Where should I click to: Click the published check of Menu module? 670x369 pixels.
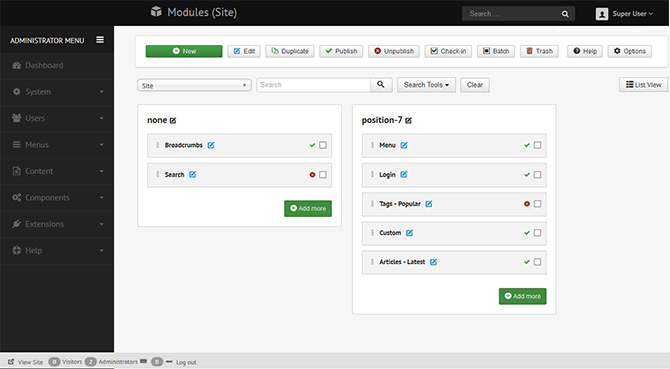click(x=527, y=145)
